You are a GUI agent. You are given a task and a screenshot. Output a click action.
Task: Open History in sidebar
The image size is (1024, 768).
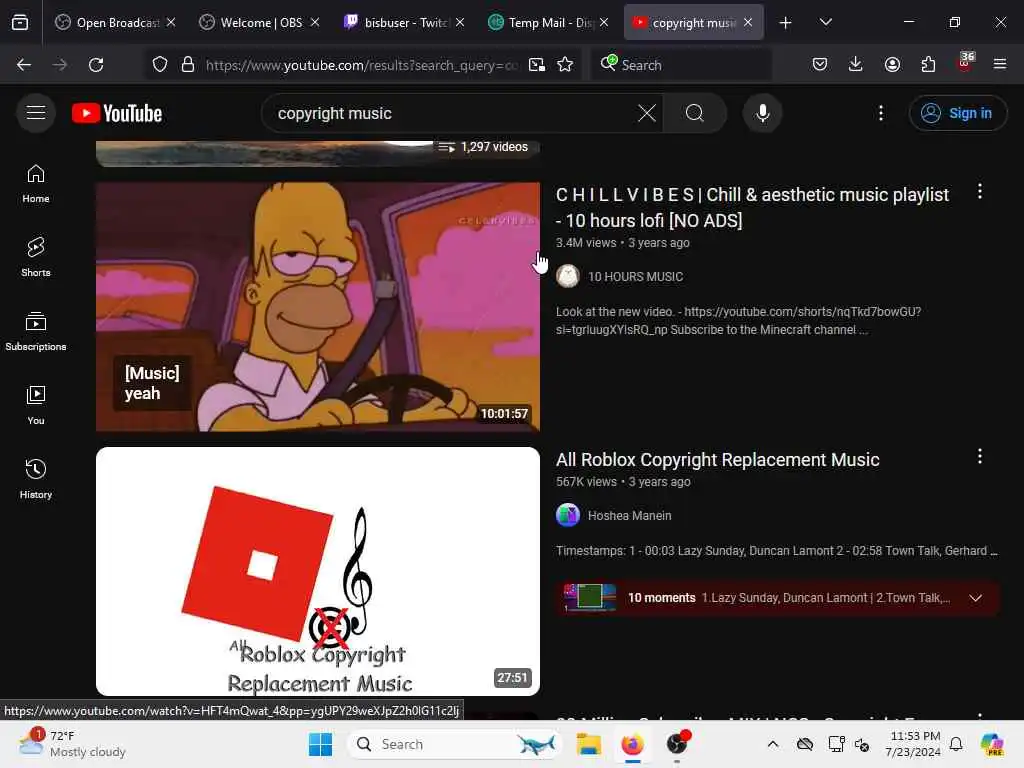[36, 479]
